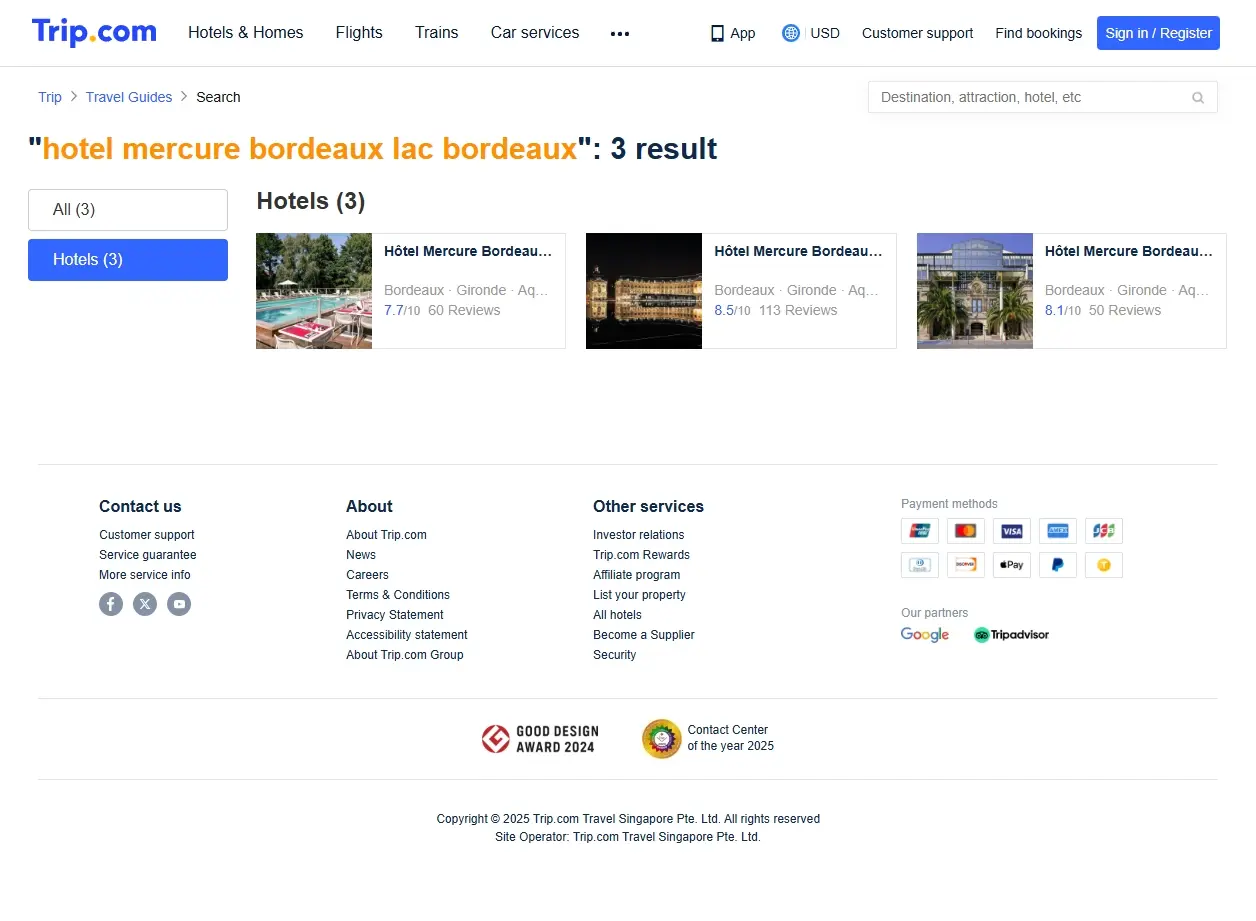Open the Investor relations link

(x=639, y=535)
